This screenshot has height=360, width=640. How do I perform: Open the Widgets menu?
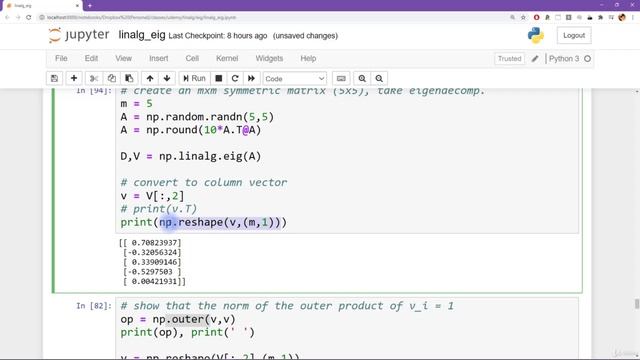coord(269,58)
